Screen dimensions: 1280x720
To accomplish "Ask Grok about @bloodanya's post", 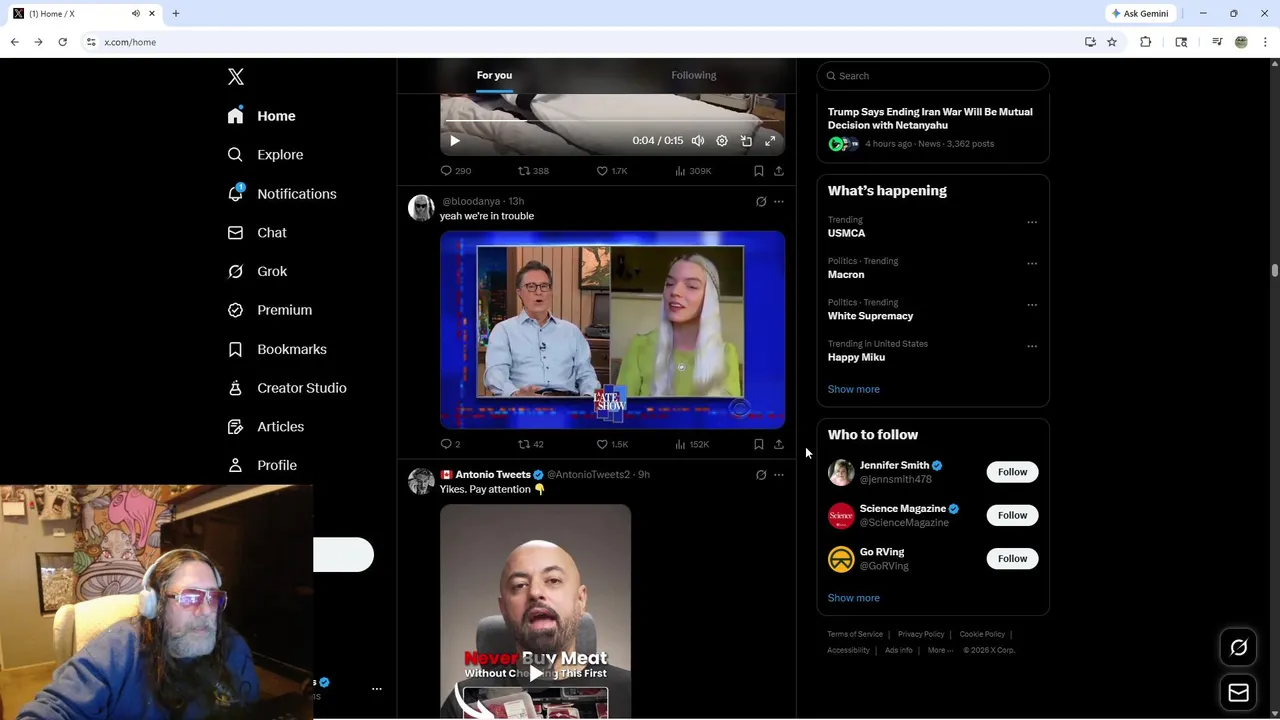I will click(761, 202).
